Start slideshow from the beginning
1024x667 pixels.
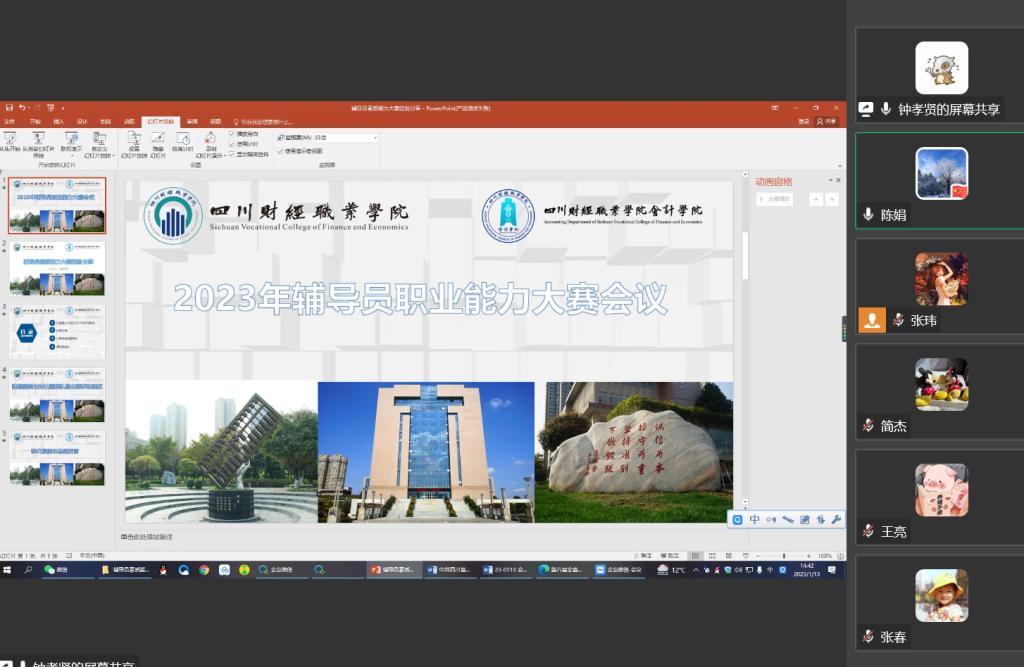click(10, 141)
